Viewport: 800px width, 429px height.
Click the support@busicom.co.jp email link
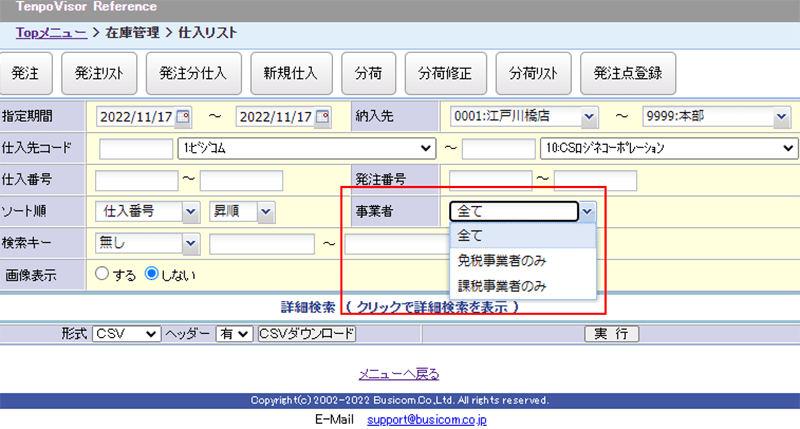coord(426,420)
